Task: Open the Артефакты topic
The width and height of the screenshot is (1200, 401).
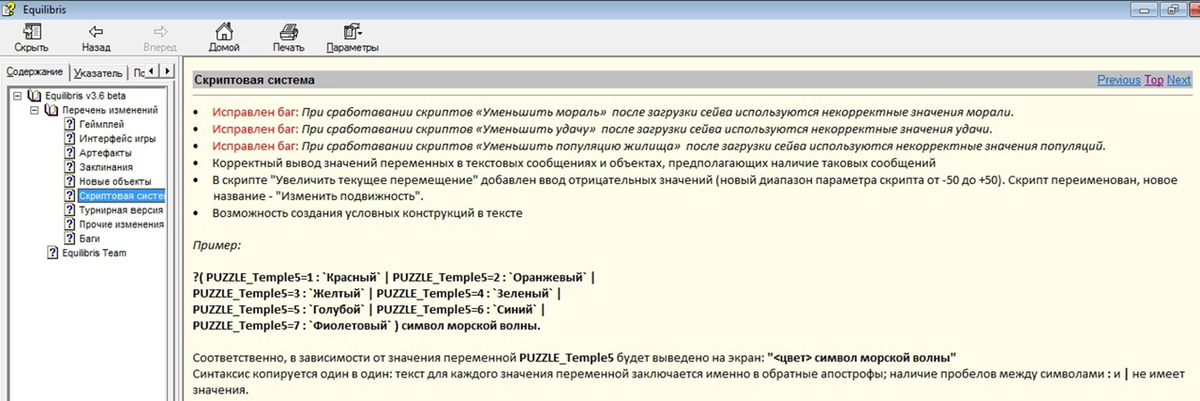Action: click(104, 153)
